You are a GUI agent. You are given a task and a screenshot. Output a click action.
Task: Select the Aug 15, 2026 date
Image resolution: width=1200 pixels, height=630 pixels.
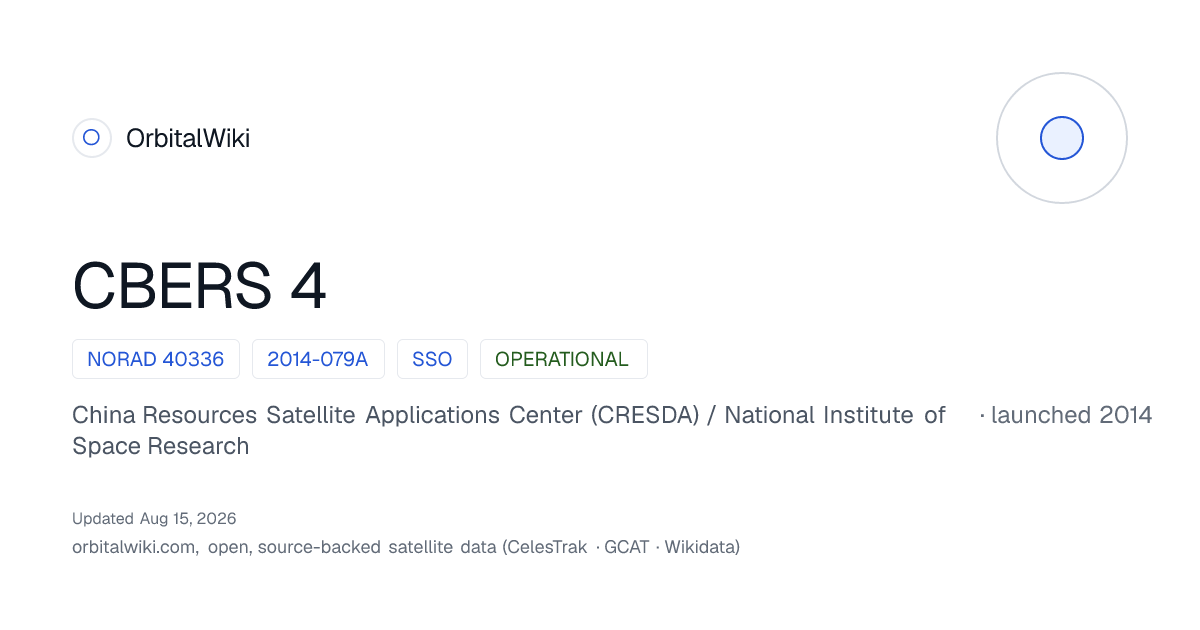tap(188, 519)
